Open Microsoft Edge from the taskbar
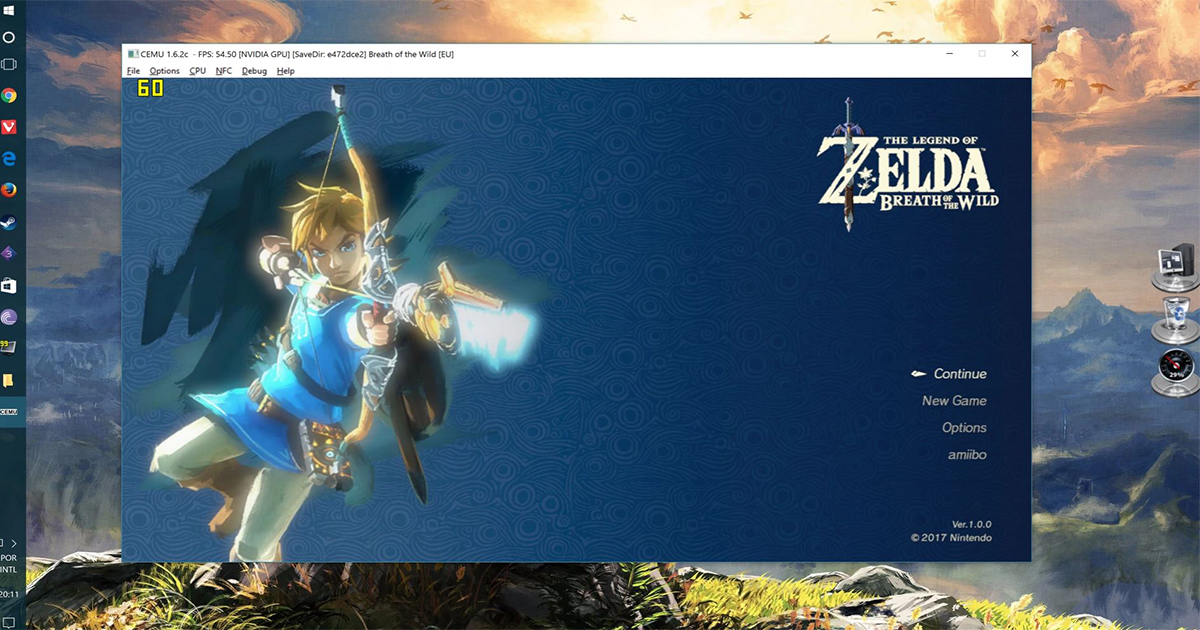Image resolution: width=1200 pixels, height=630 pixels. [9, 158]
